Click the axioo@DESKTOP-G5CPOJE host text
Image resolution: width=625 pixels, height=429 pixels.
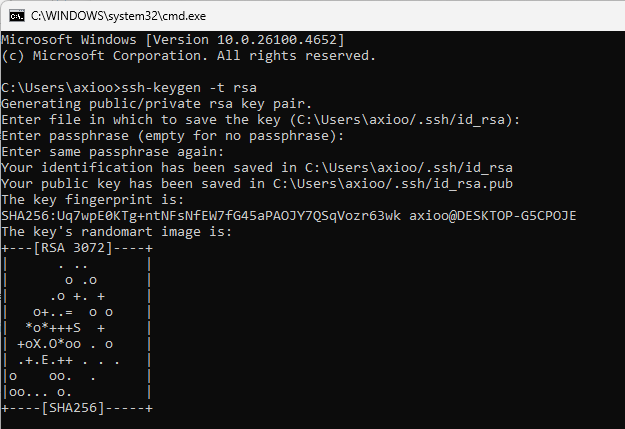point(493,216)
